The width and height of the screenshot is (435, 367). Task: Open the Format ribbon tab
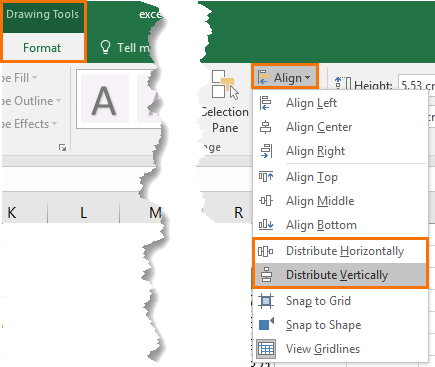tap(42, 48)
